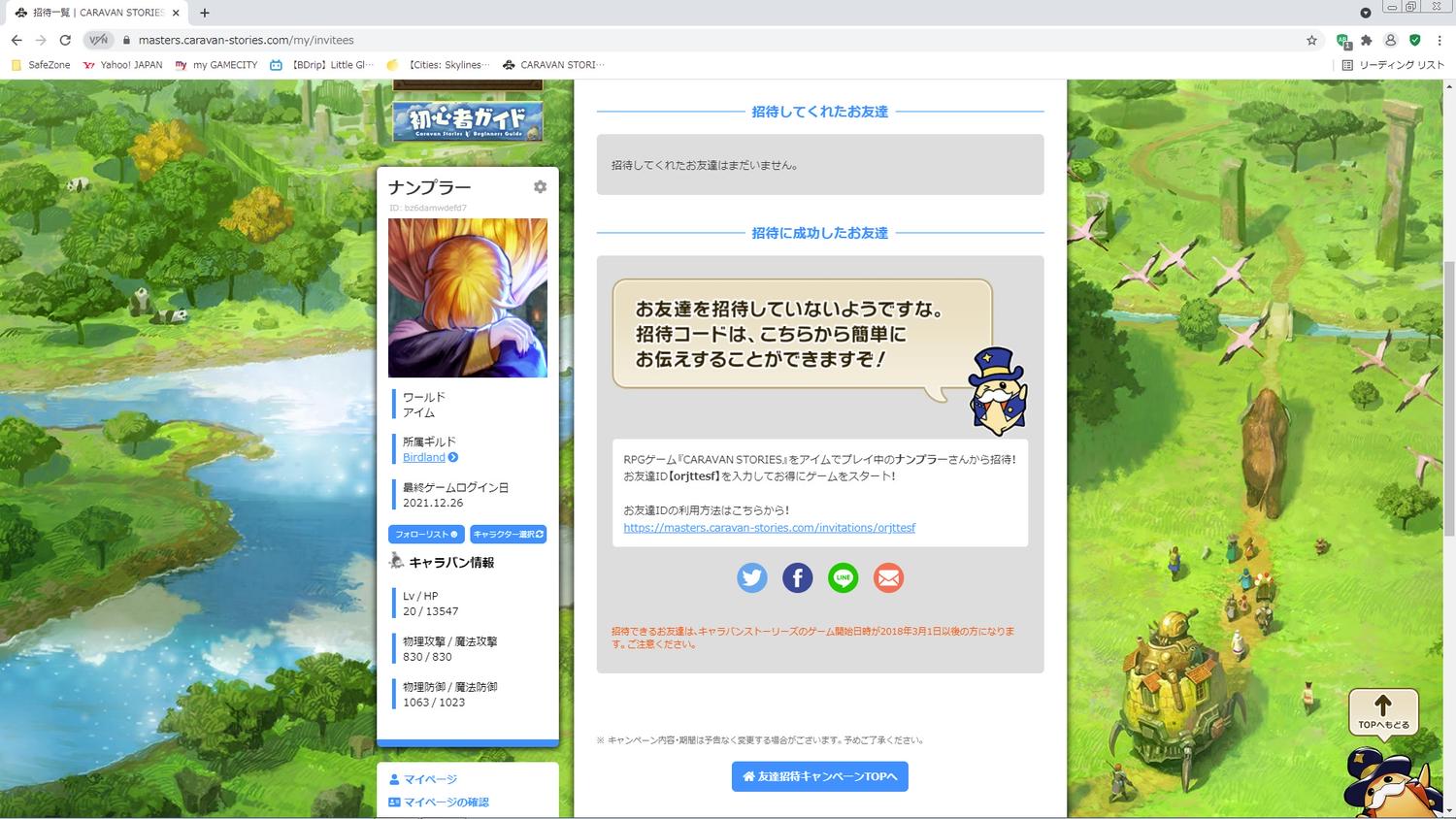1456x819 pixels.
Task: Open the Birdland guild link
Action: click(x=424, y=458)
